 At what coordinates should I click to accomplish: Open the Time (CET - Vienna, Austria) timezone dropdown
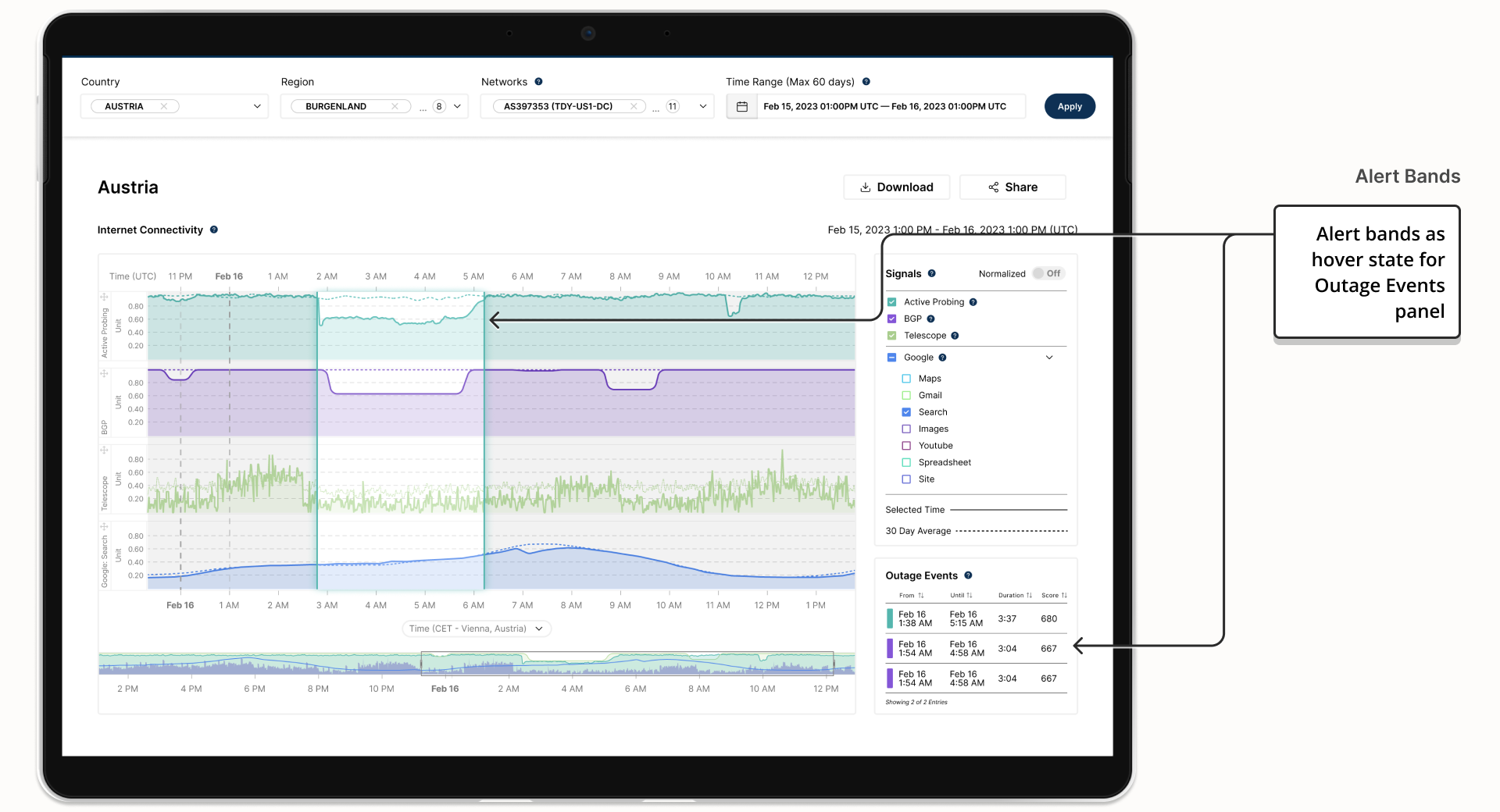tap(477, 629)
